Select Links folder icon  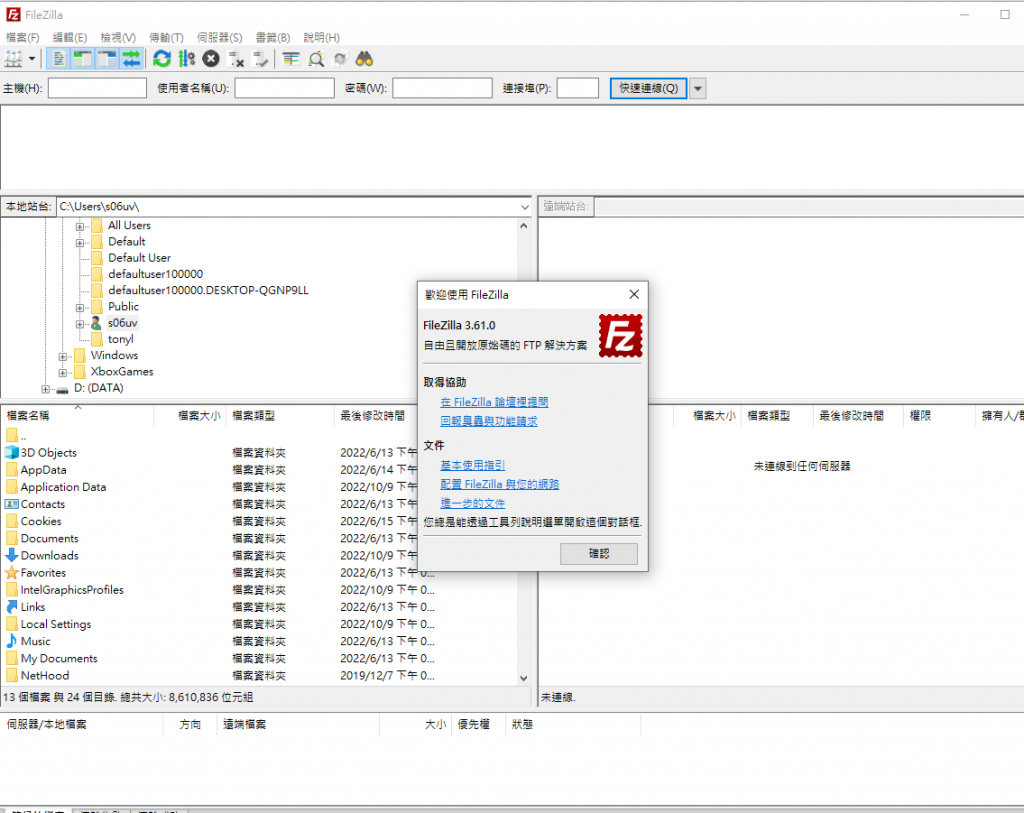pos(12,607)
